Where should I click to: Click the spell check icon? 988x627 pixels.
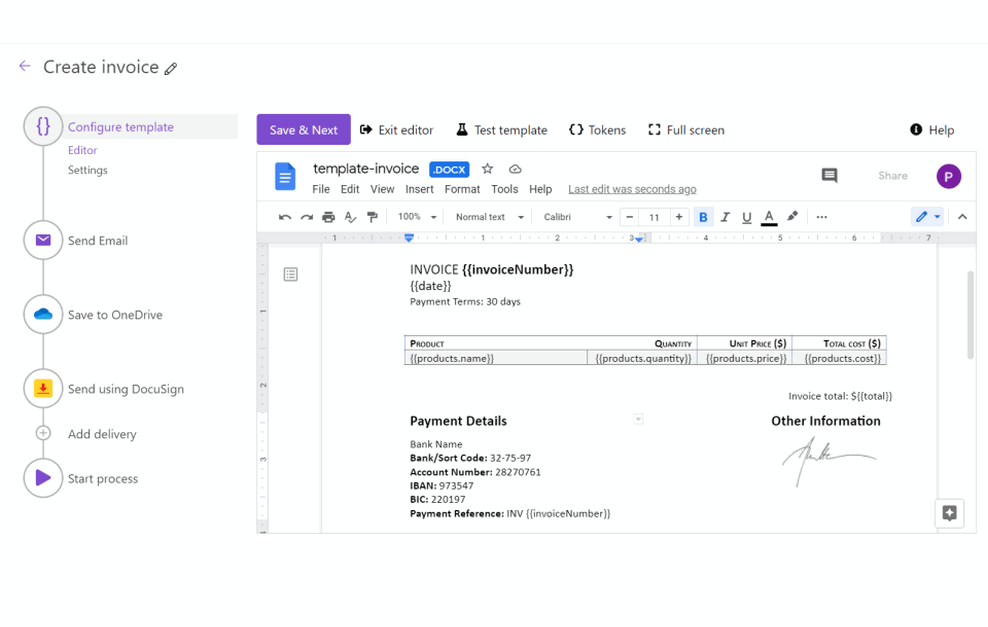click(350, 217)
